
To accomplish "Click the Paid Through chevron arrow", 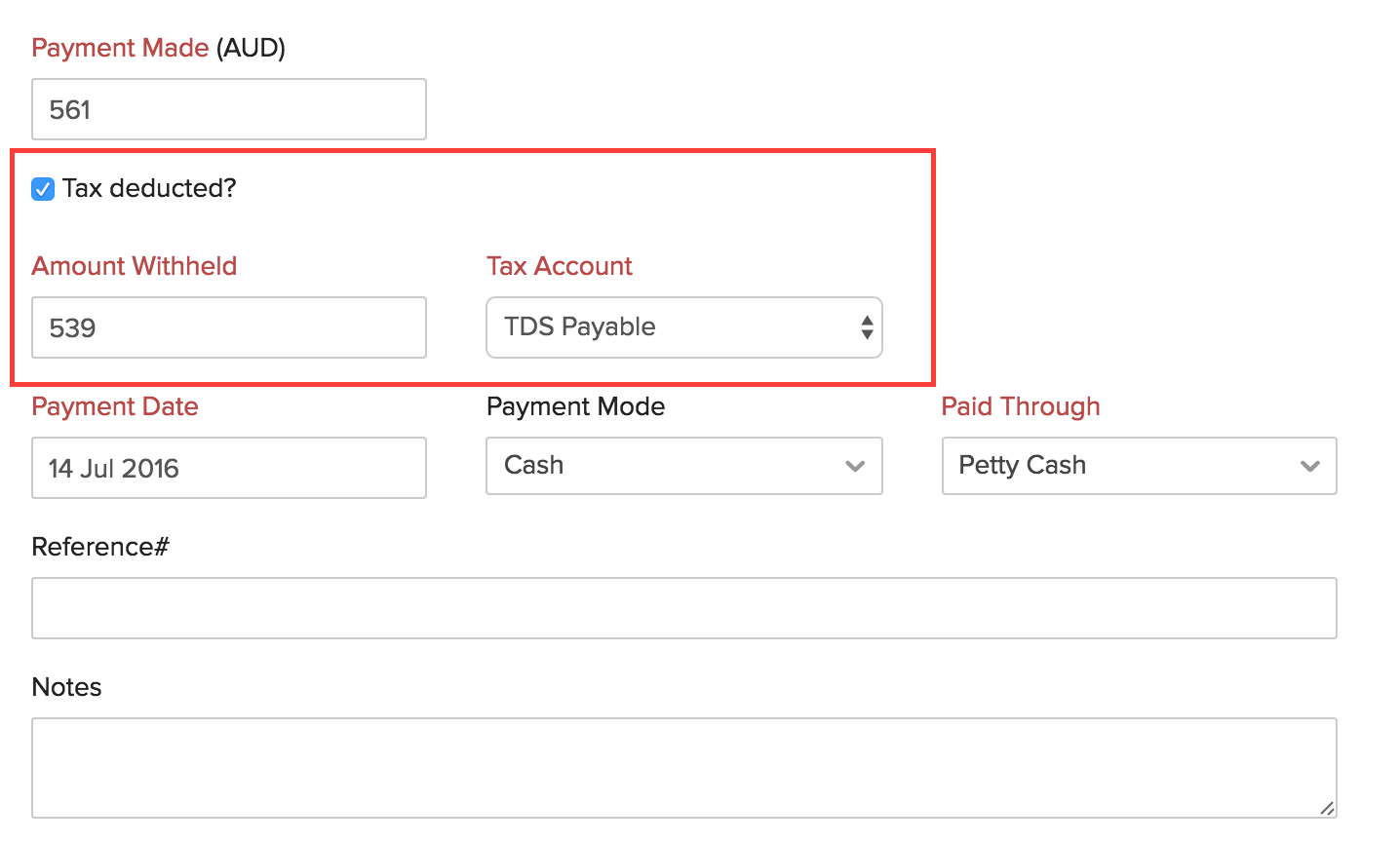I will tap(1310, 466).
